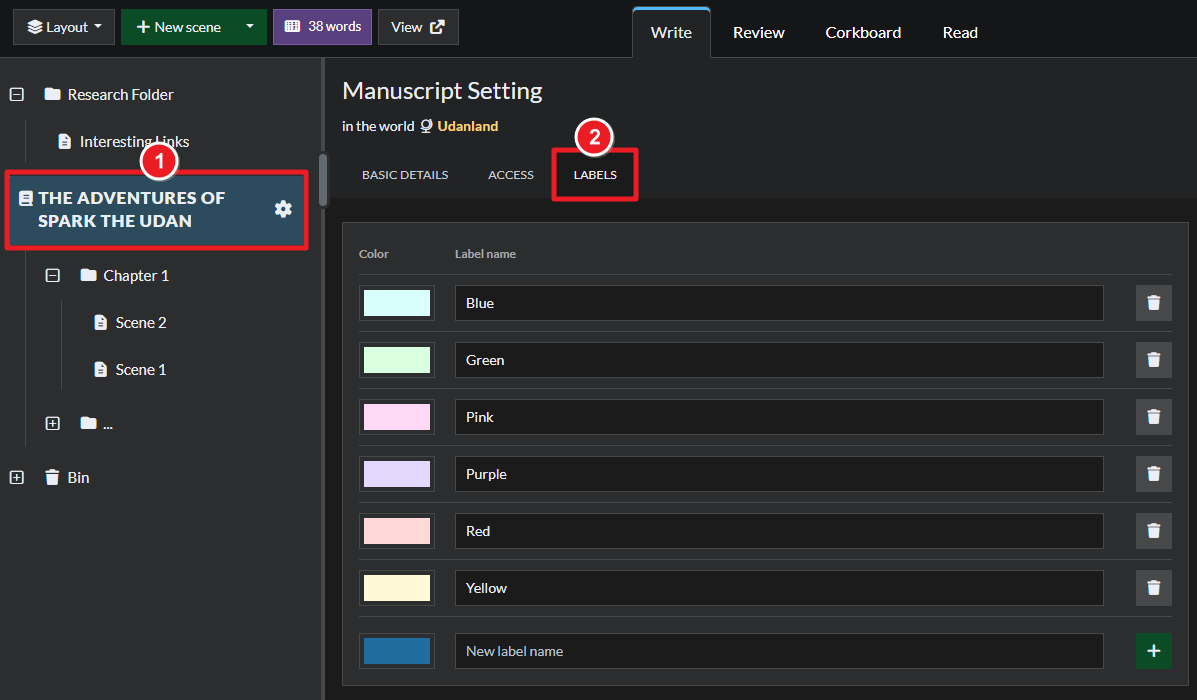Switch to the Review tab

759,33
